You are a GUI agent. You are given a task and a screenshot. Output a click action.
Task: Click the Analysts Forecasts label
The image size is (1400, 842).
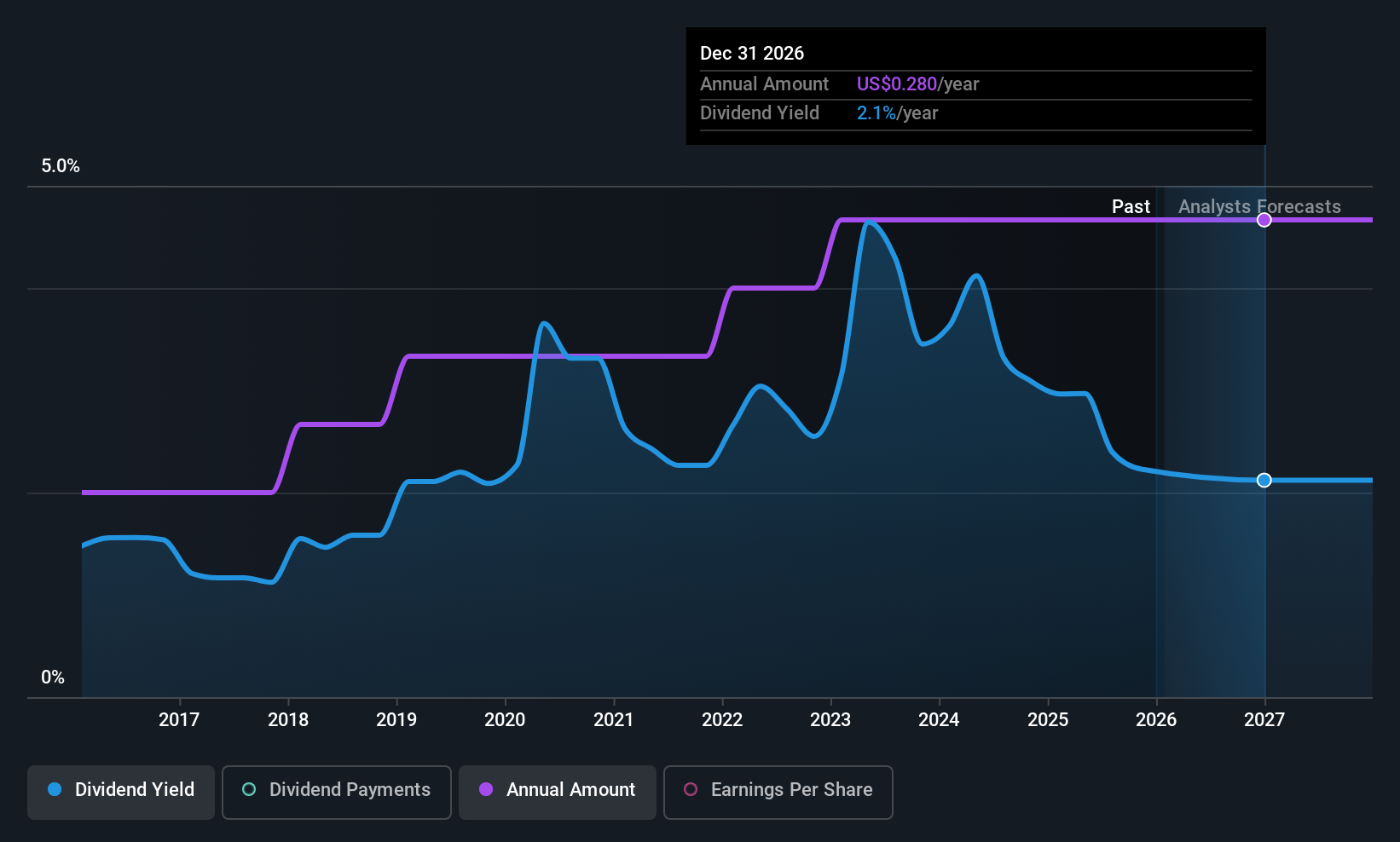click(1259, 206)
